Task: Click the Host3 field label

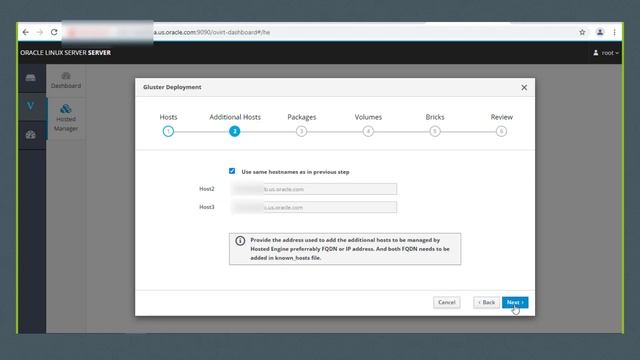Action: [x=207, y=207]
